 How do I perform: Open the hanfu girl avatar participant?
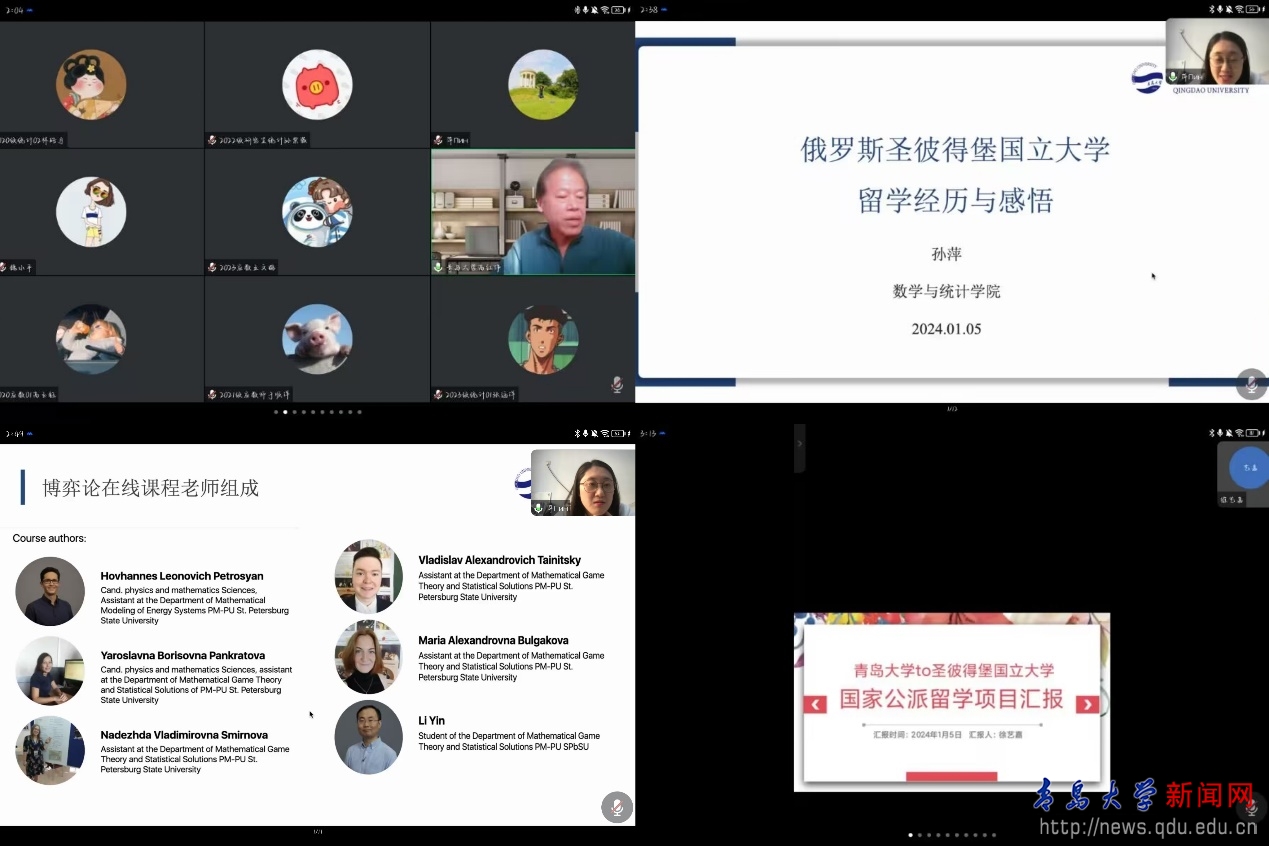pyautogui.click(x=91, y=85)
